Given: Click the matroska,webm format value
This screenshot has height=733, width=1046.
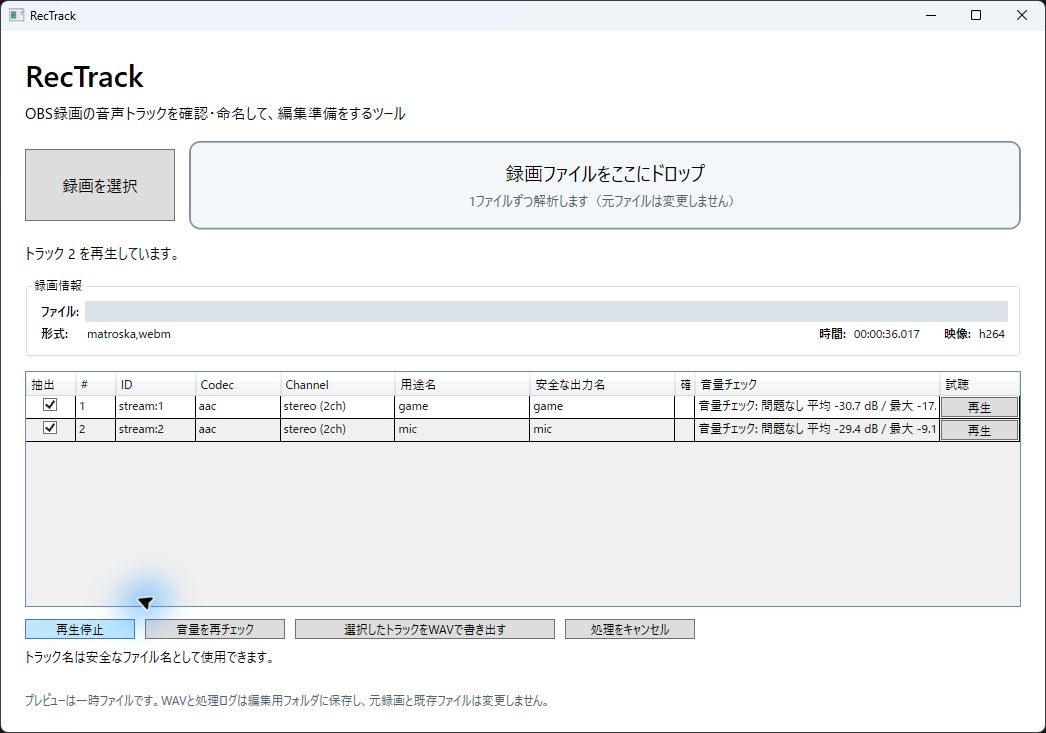Looking at the screenshot, I should point(129,334).
